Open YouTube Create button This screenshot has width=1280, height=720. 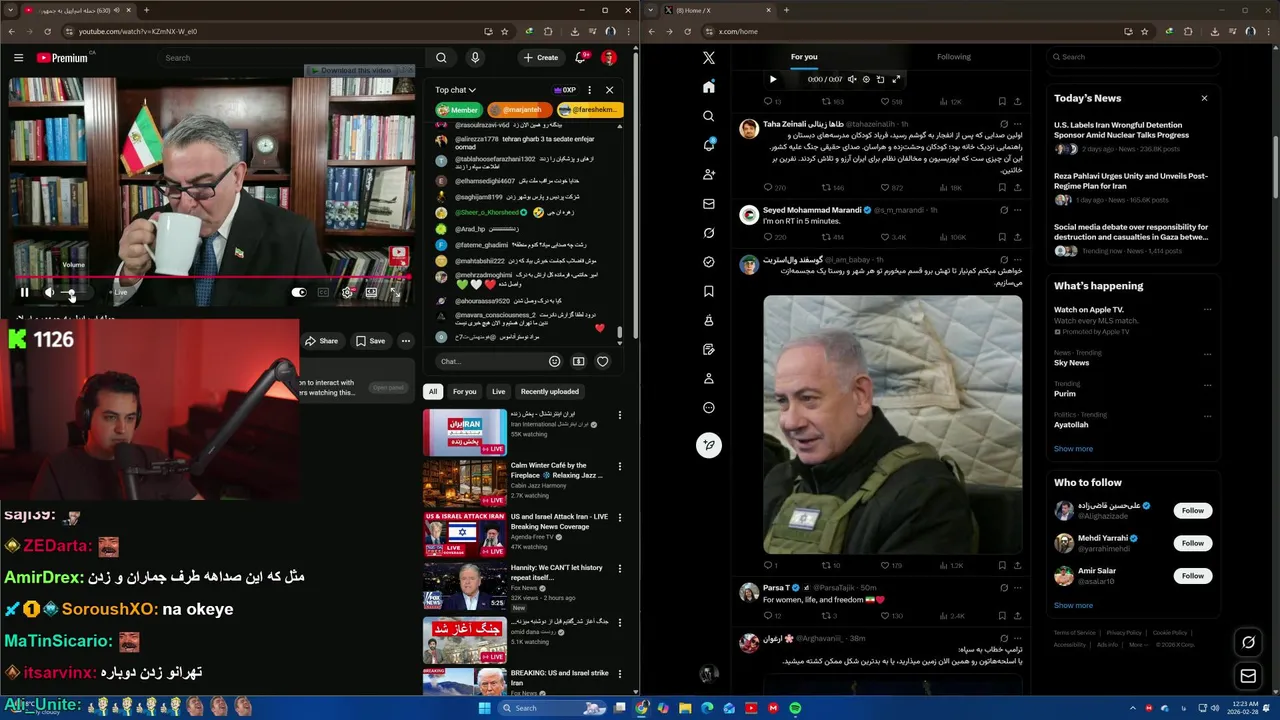pyautogui.click(x=541, y=58)
